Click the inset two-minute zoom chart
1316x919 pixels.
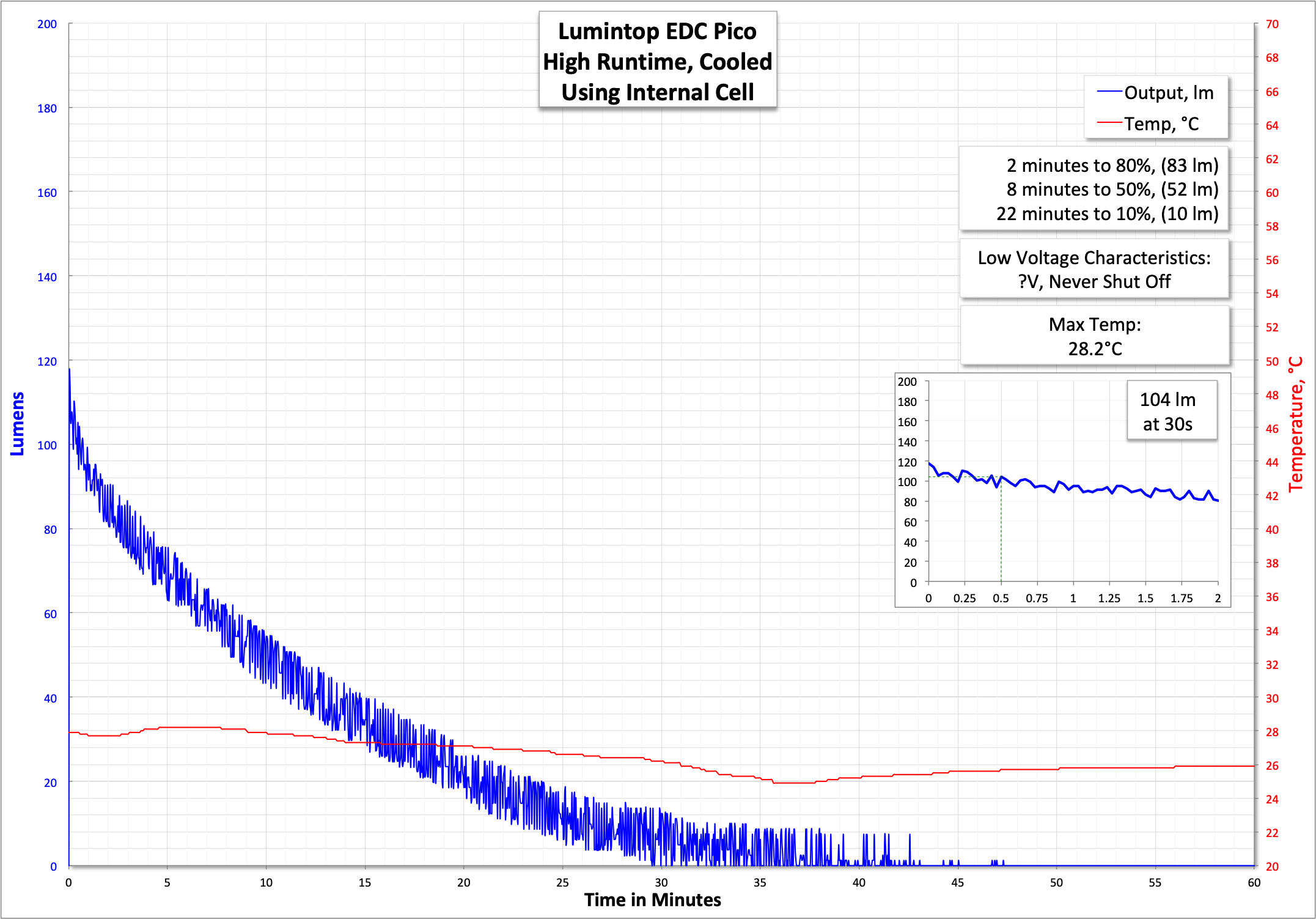coord(1064,538)
